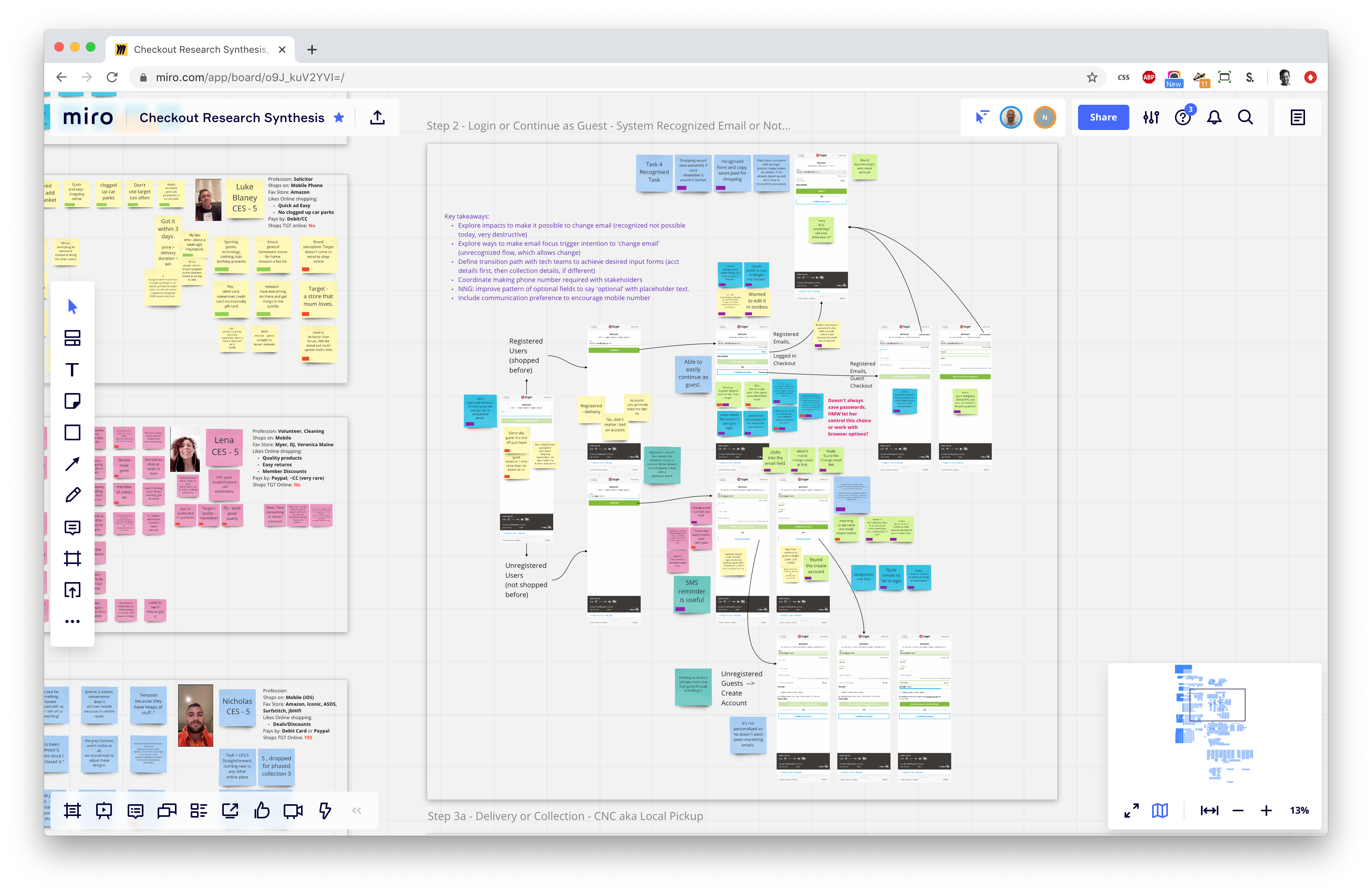
Task: Select the Comment tool in left toolbar
Action: [72, 527]
